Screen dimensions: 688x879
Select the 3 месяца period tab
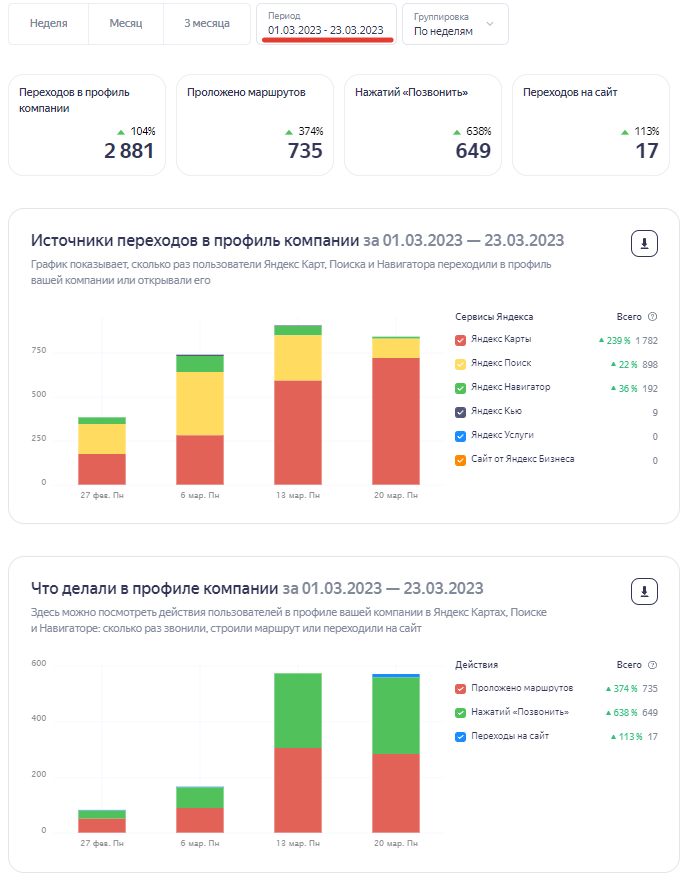click(x=207, y=23)
